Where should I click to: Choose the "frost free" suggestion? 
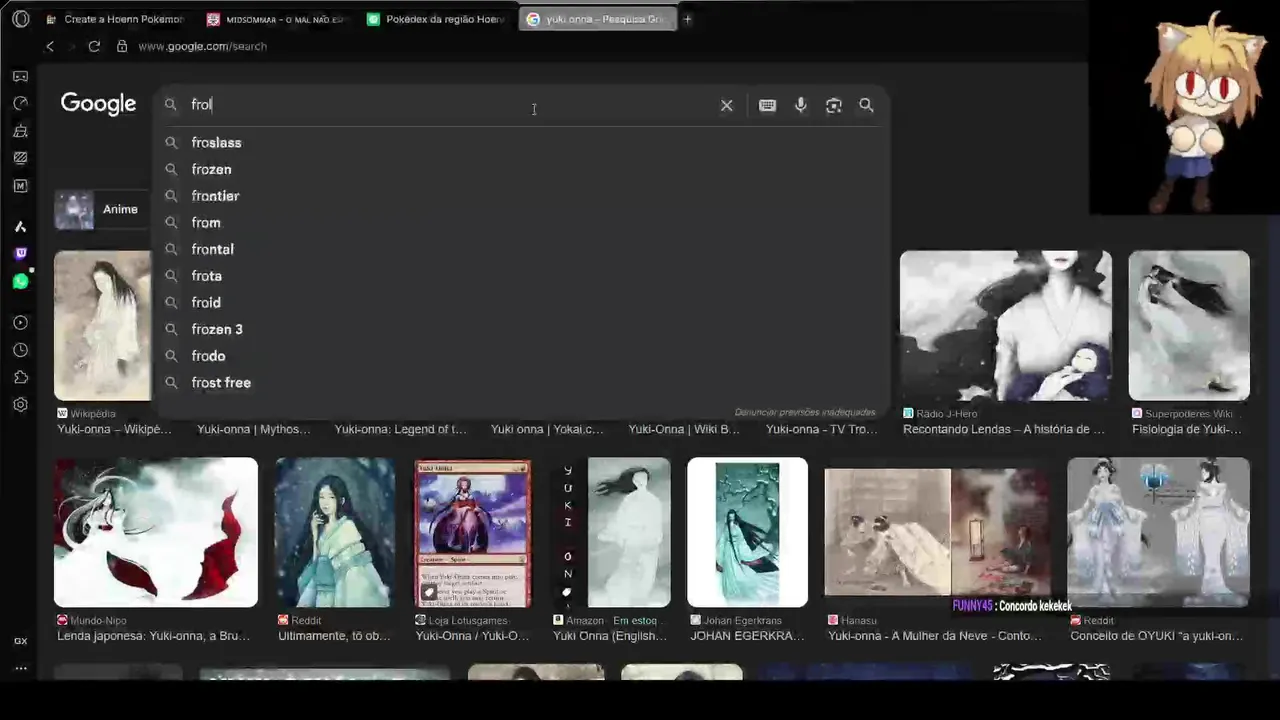tap(221, 383)
